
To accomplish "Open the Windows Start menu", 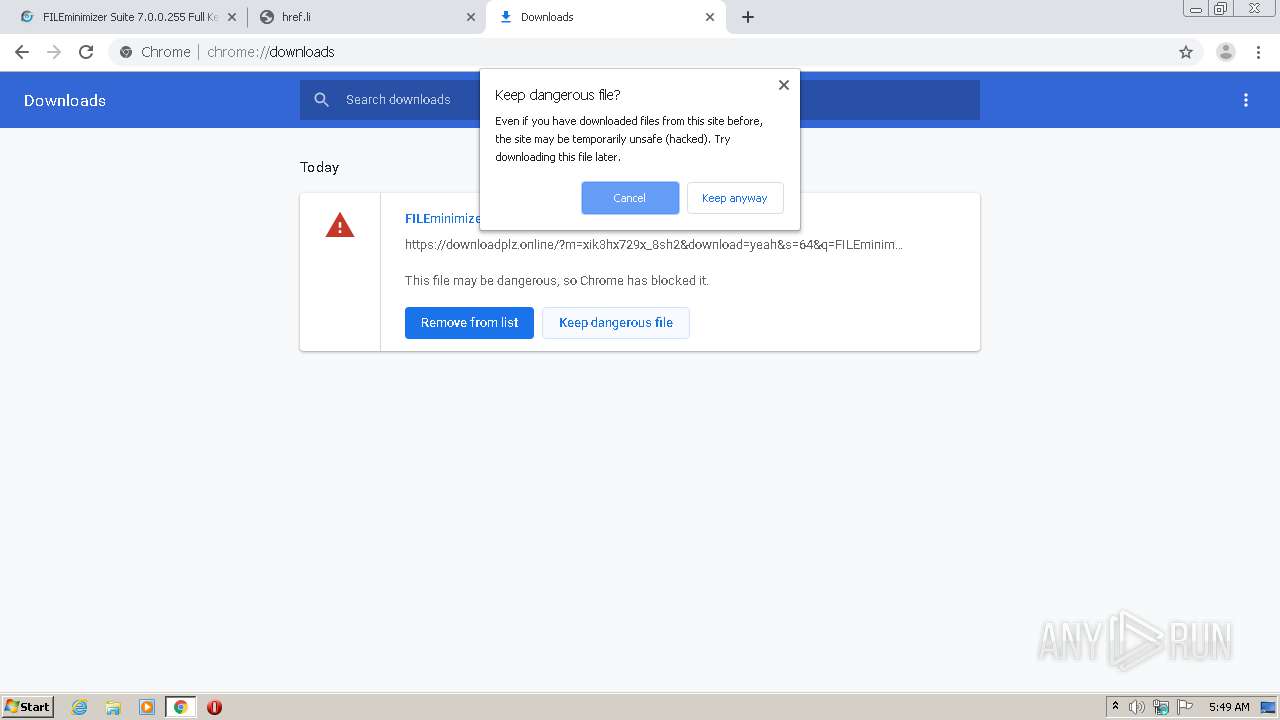I will (x=28, y=706).
